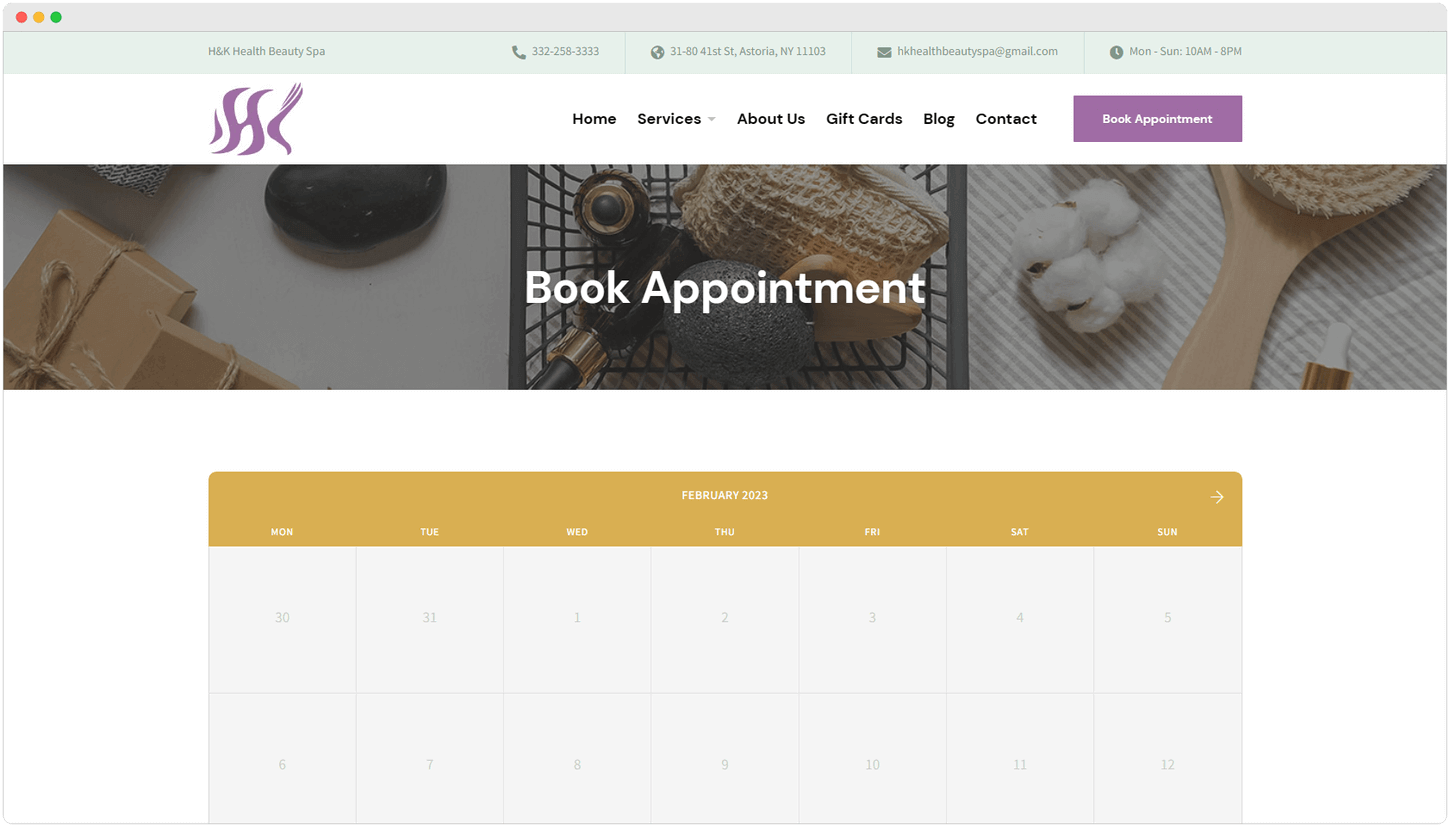Click the yellow minimize window button
Viewport: 1450px width, 827px height.
pos(39,17)
